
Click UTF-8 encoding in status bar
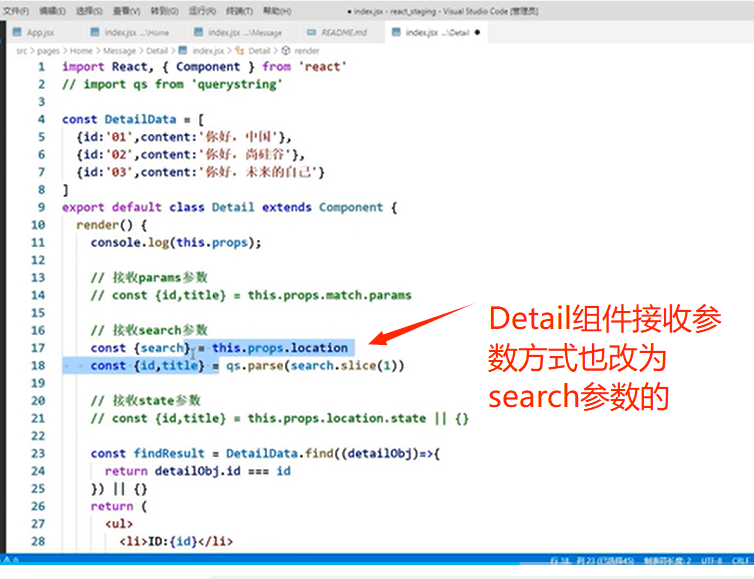click(711, 560)
